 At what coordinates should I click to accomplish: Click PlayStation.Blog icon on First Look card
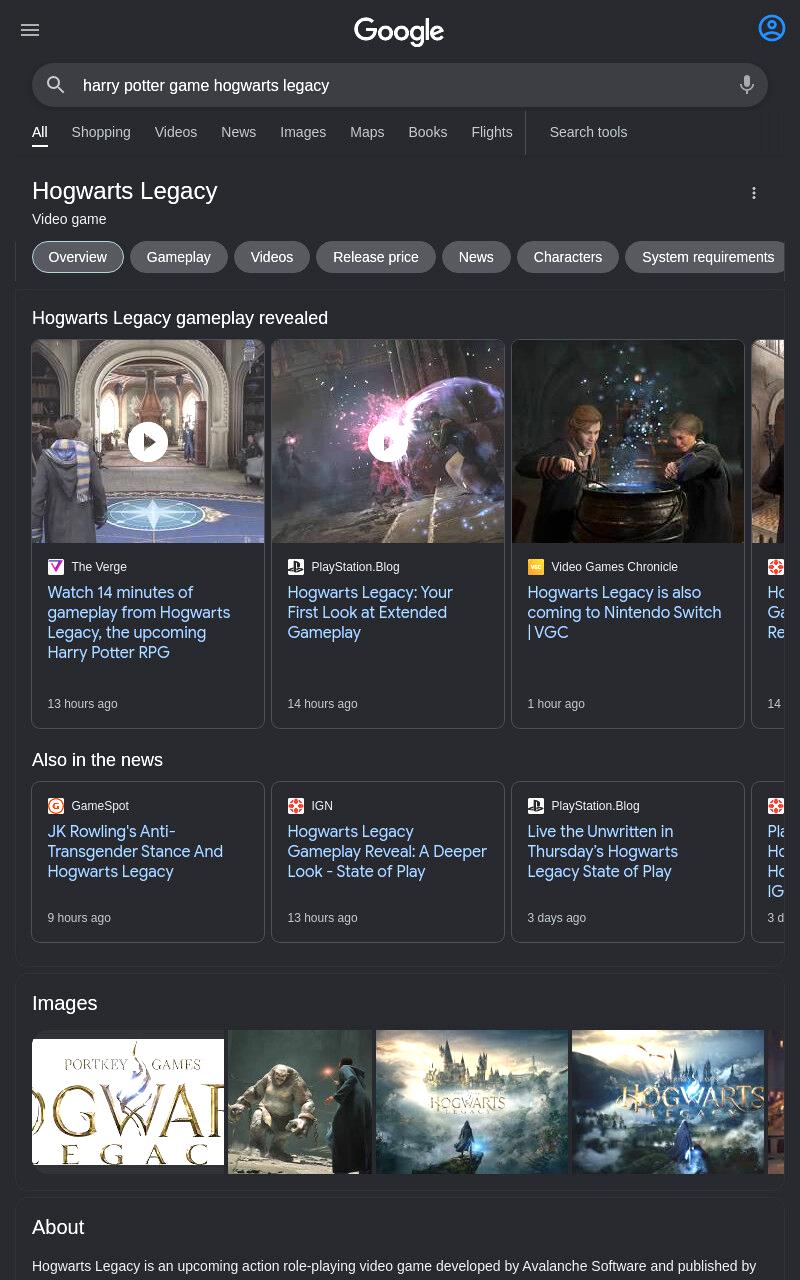point(296,567)
